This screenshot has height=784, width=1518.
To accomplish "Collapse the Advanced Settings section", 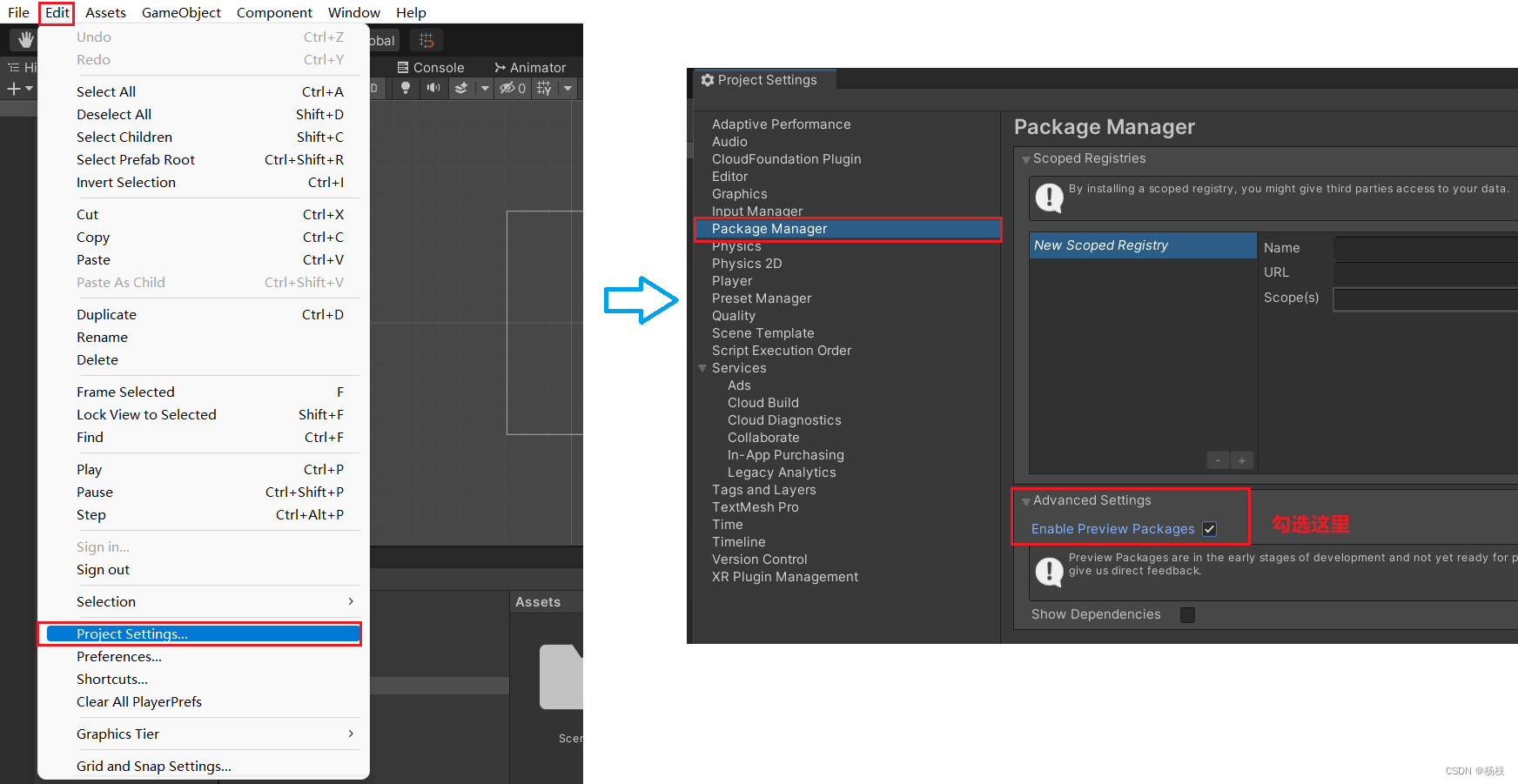I will (1026, 501).
